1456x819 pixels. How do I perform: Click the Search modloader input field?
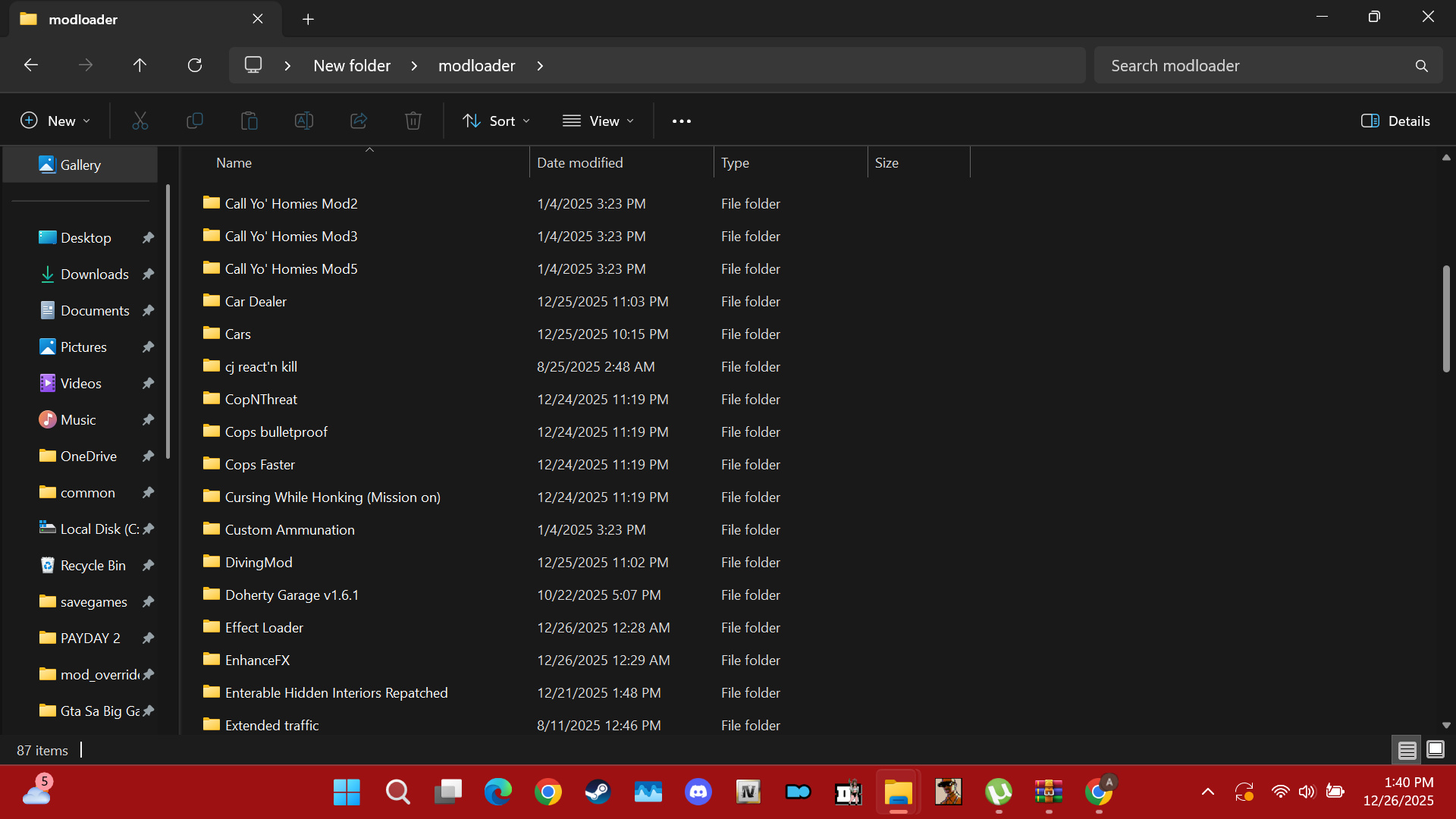[x=1251, y=66]
